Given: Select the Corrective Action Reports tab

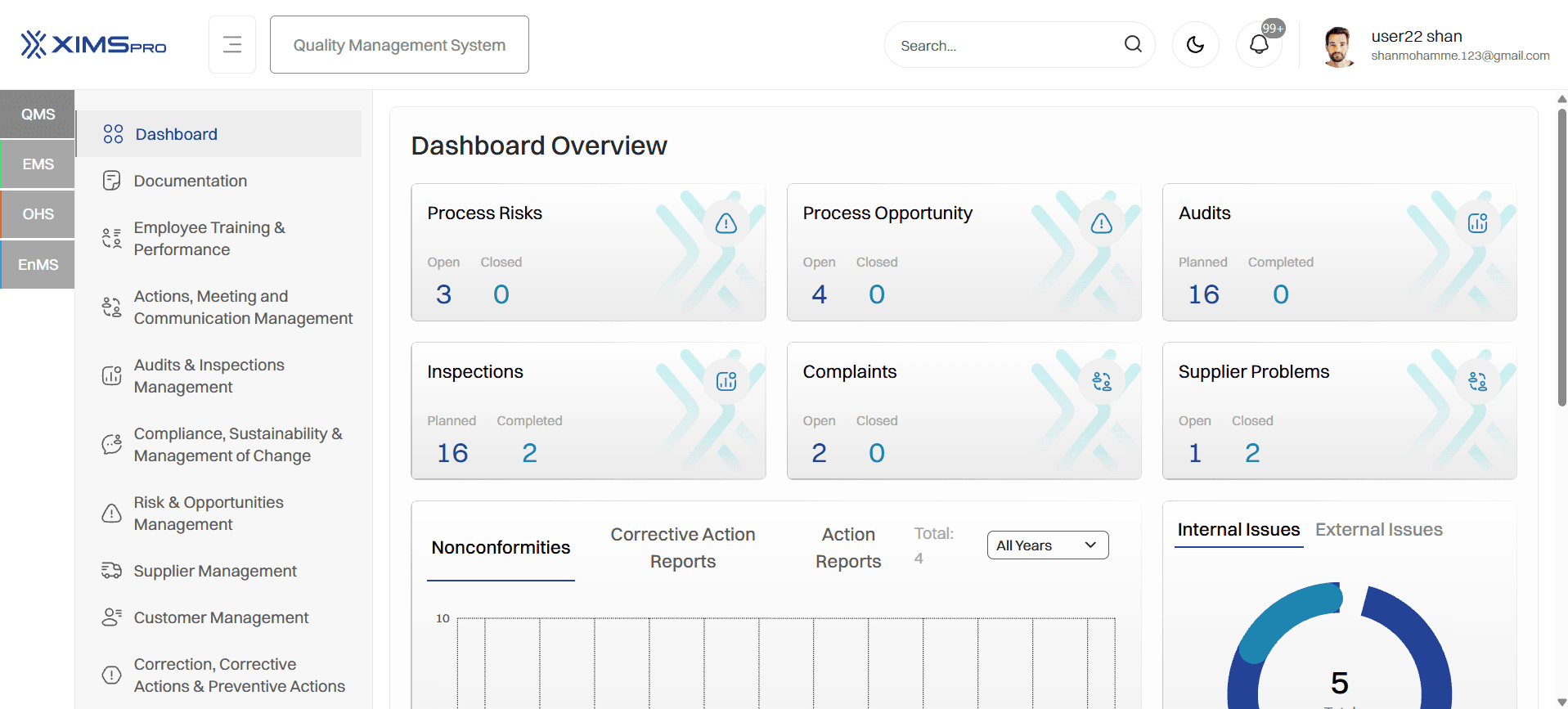Looking at the screenshot, I should 683,548.
